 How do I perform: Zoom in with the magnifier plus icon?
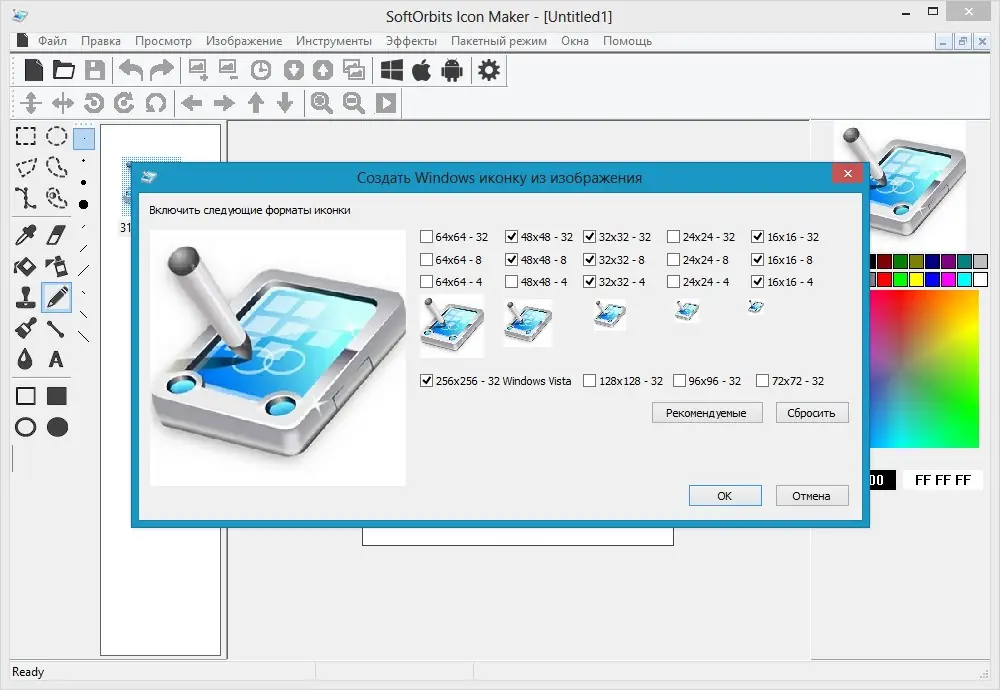click(321, 103)
